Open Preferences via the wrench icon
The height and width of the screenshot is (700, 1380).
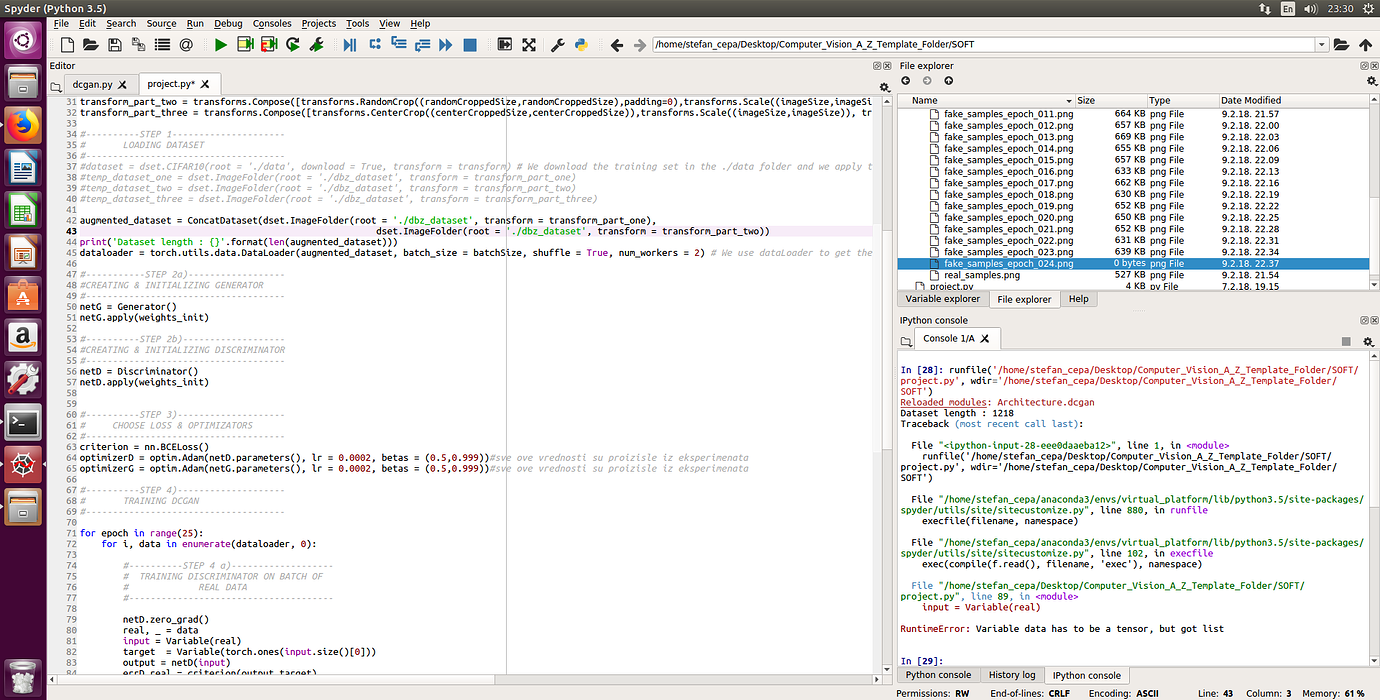pyautogui.click(x=558, y=45)
